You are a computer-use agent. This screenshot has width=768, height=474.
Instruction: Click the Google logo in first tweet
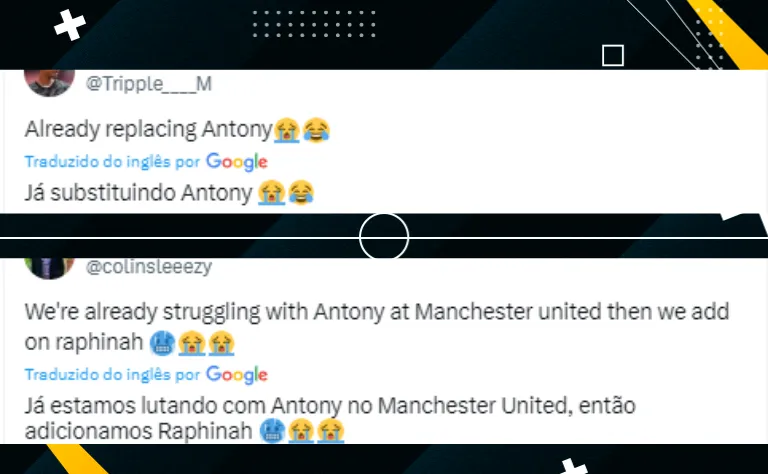(237, 162)
